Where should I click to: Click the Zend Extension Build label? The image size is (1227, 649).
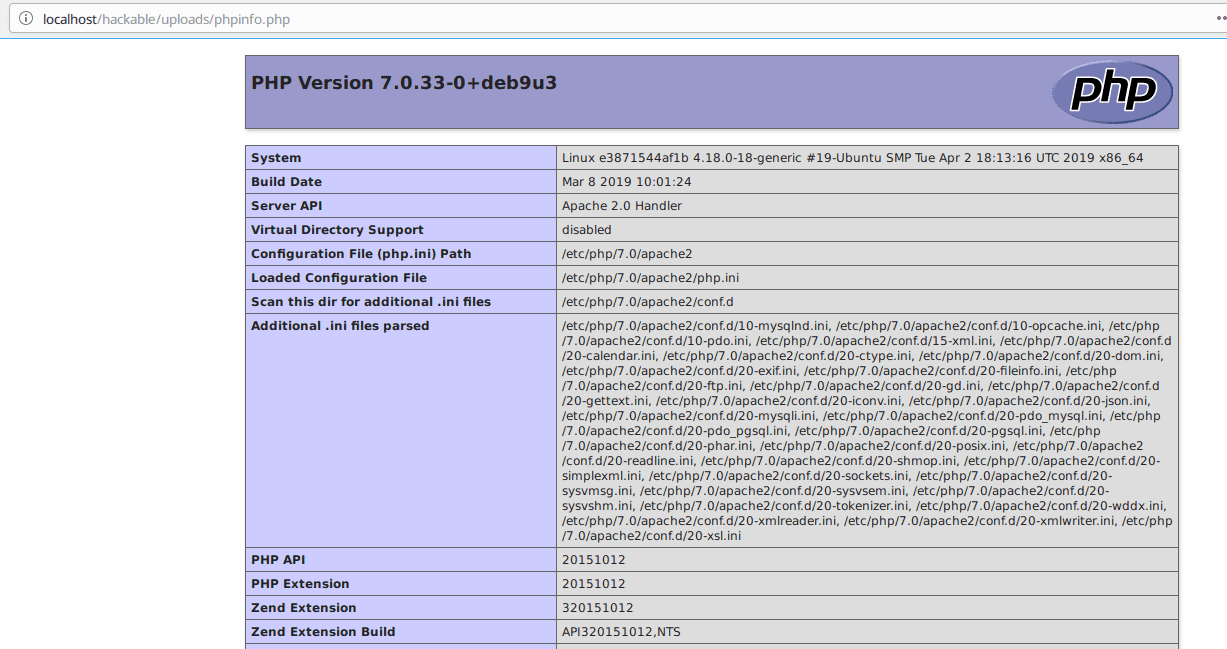pos(323,632)
